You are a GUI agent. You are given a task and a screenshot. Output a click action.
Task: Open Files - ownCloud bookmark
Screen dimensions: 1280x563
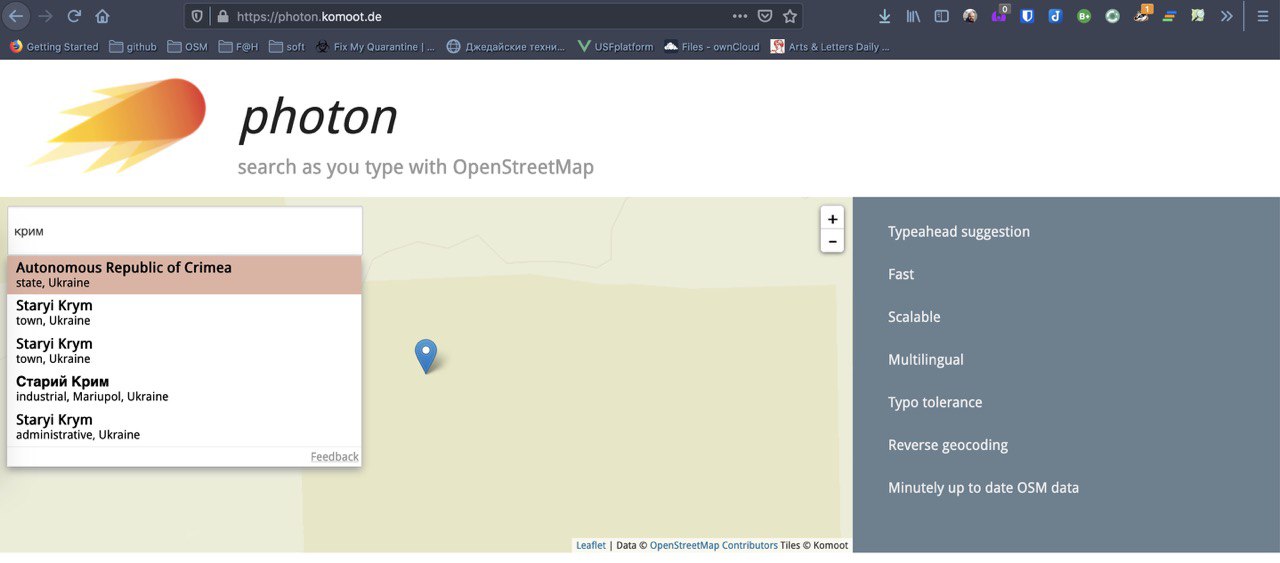[x=711, y=46]
